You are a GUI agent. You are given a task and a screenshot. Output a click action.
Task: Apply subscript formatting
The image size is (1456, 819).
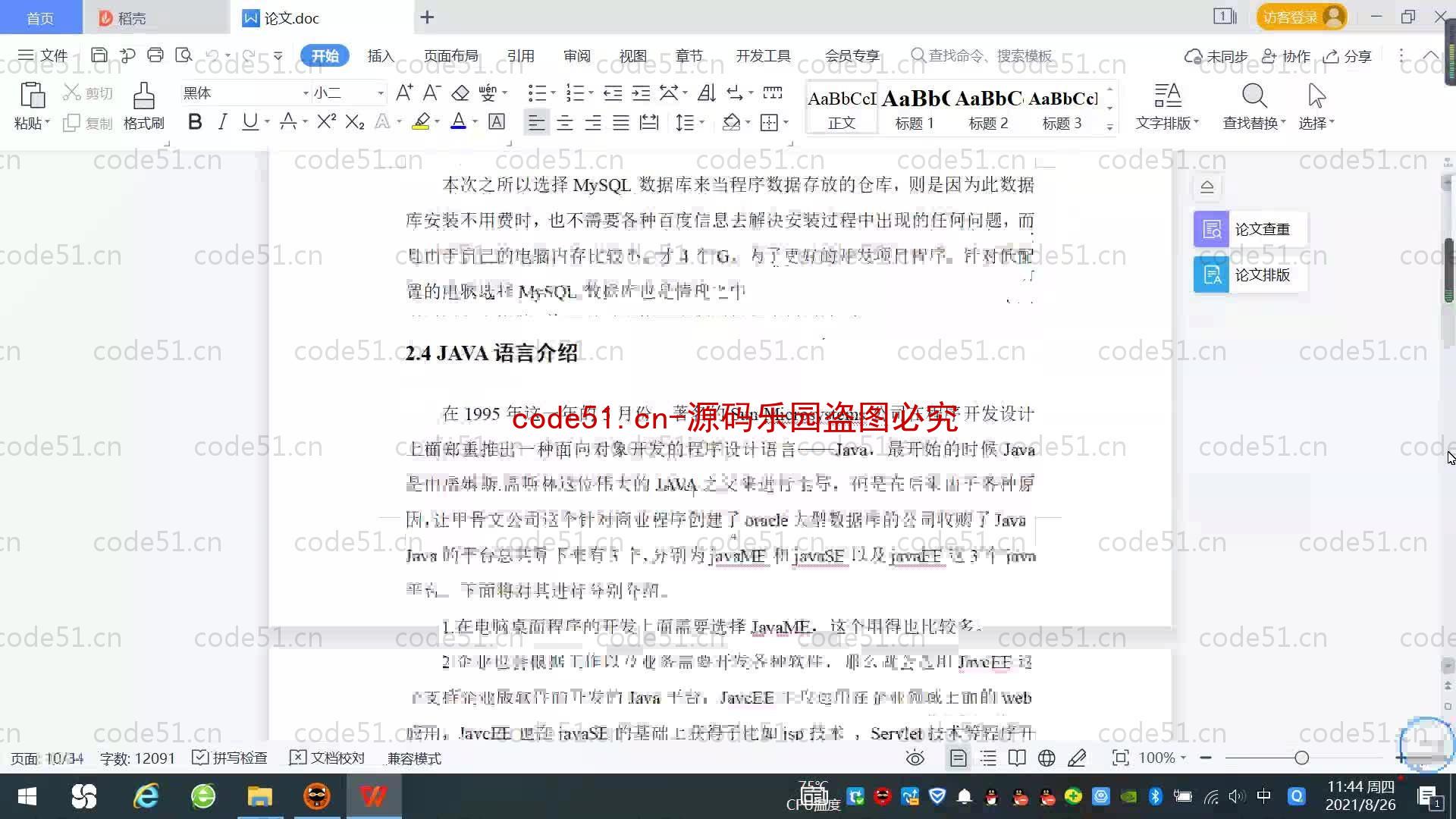(x=355, y=121)
